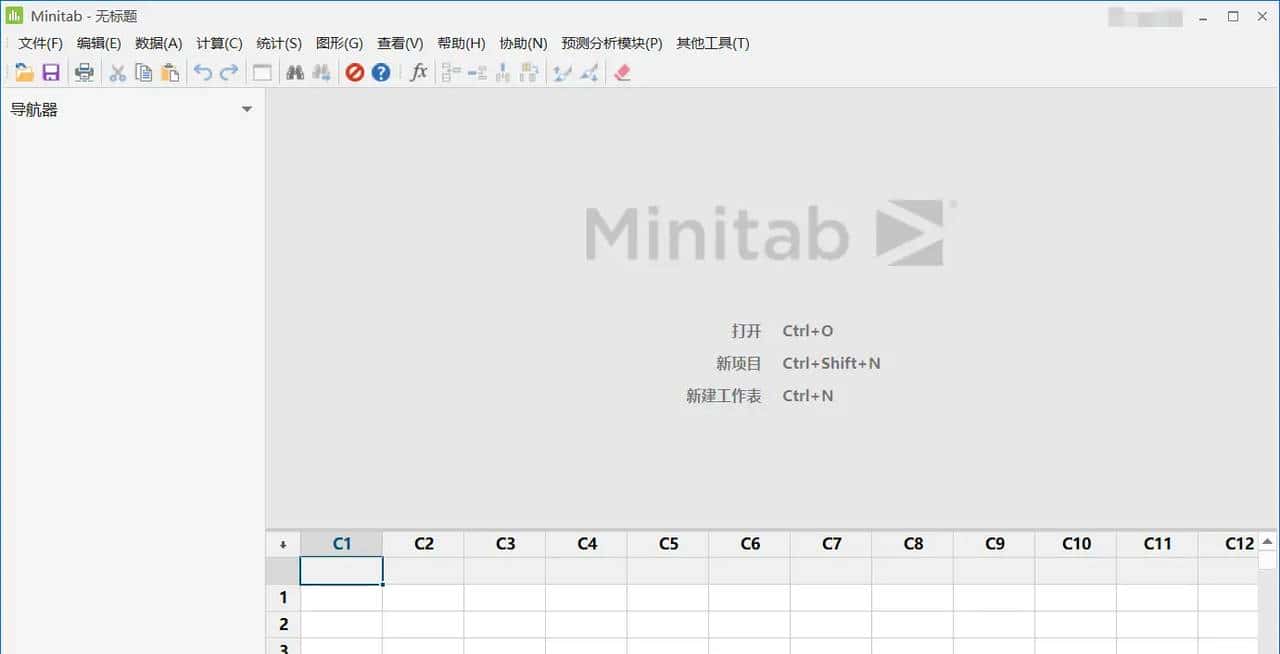The width and height of the screenshot is (1280, 654).
Task: Click the Print toolbar icon
Action: click(84, 71)
